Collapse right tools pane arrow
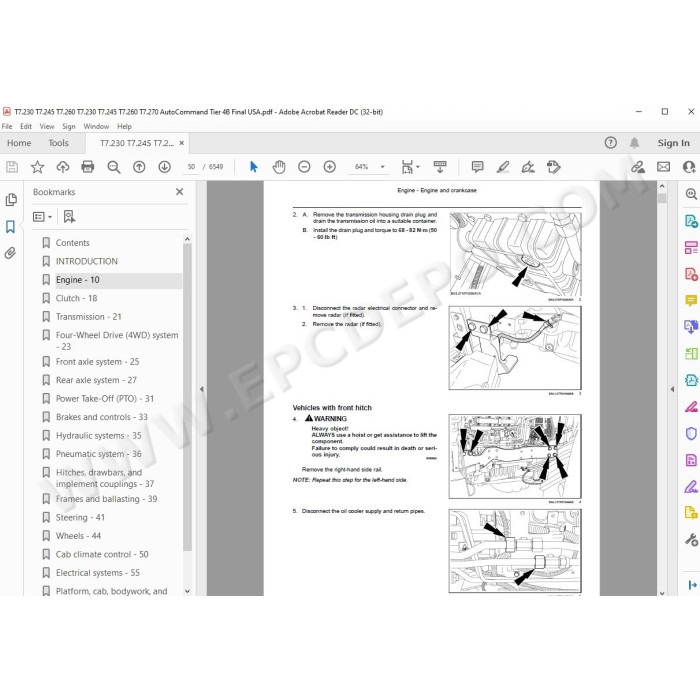This screenshot has height=700, width=700. click(672, 389)
